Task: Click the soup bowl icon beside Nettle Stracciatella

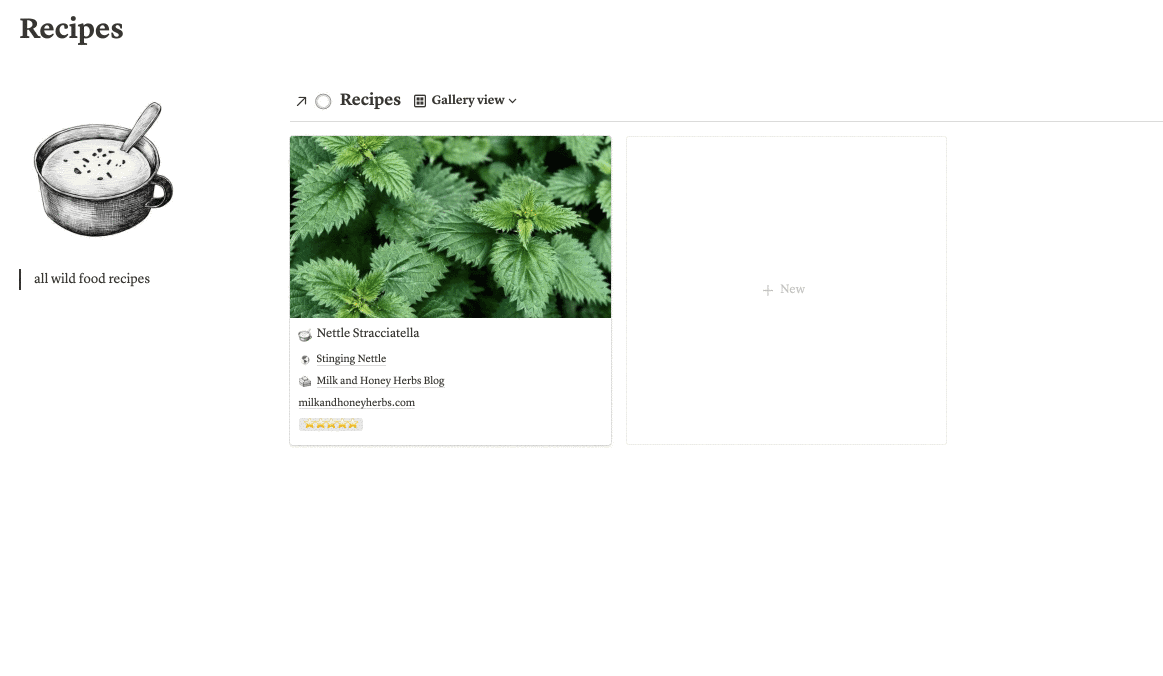Action: coord(305,335)
